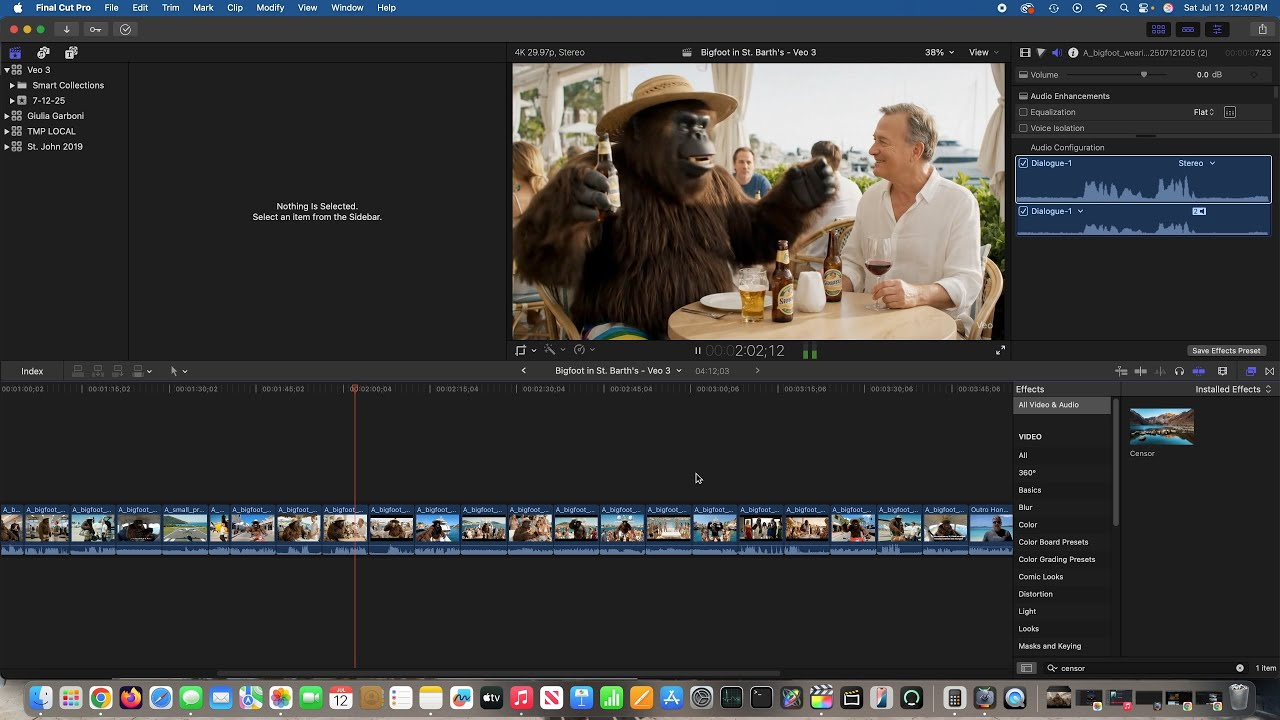The image size is (1280, 720).
Task: Enter fullscreen viewer with arrows icon
Action: click(1000, 351)
